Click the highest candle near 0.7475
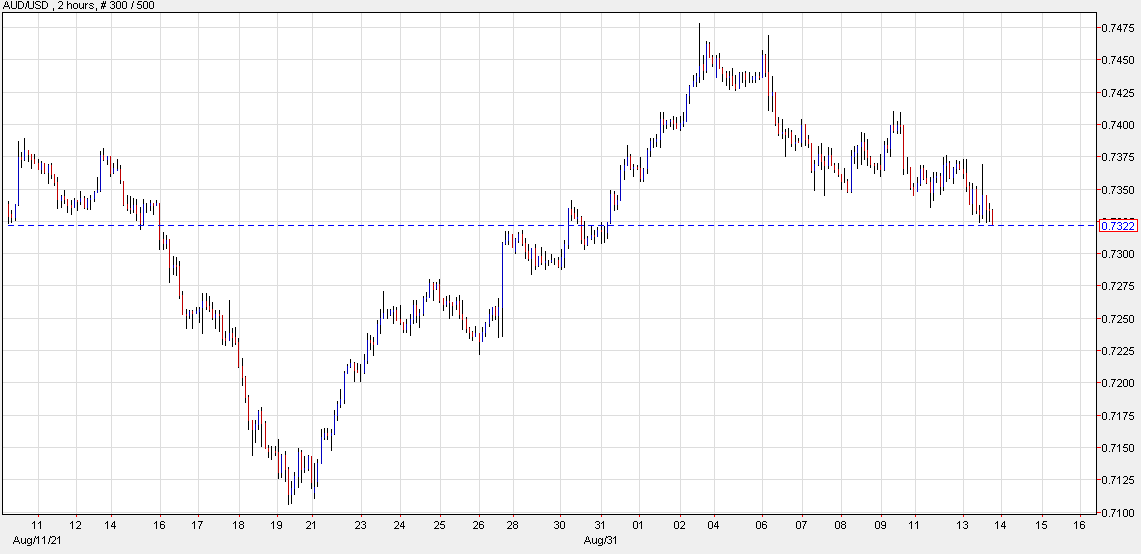 pyautogui.click(x=699, y=50)
